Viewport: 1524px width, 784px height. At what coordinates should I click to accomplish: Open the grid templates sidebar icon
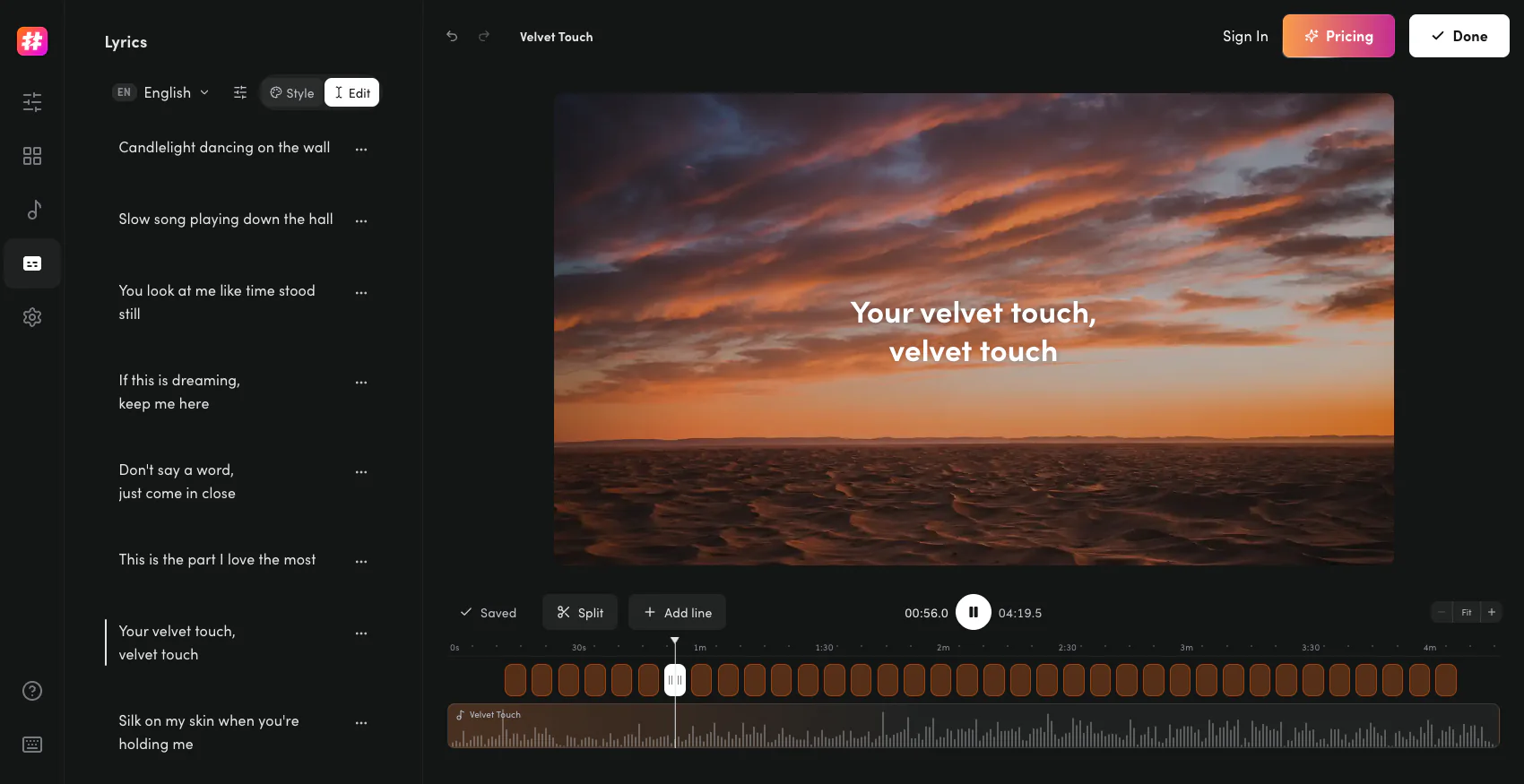[x=32, y=156]
